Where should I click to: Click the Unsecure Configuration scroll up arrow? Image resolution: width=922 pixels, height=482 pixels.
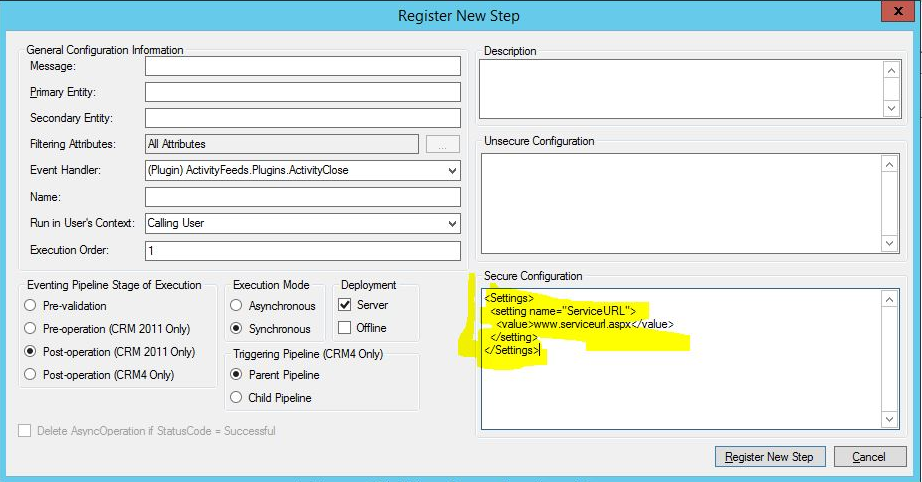(x=890, y=165)
